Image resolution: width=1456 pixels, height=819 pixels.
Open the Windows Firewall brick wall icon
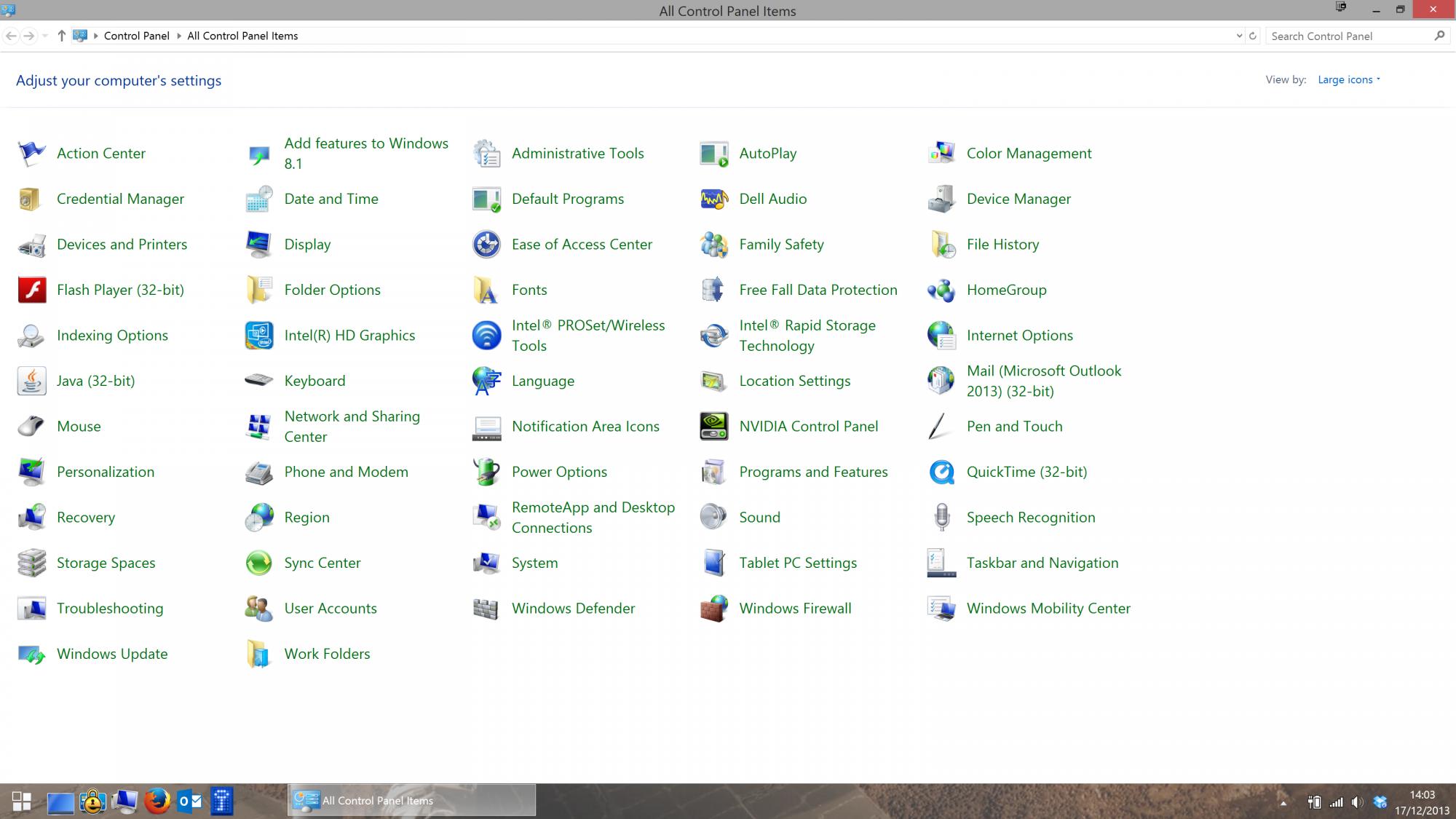coord(713,609)
